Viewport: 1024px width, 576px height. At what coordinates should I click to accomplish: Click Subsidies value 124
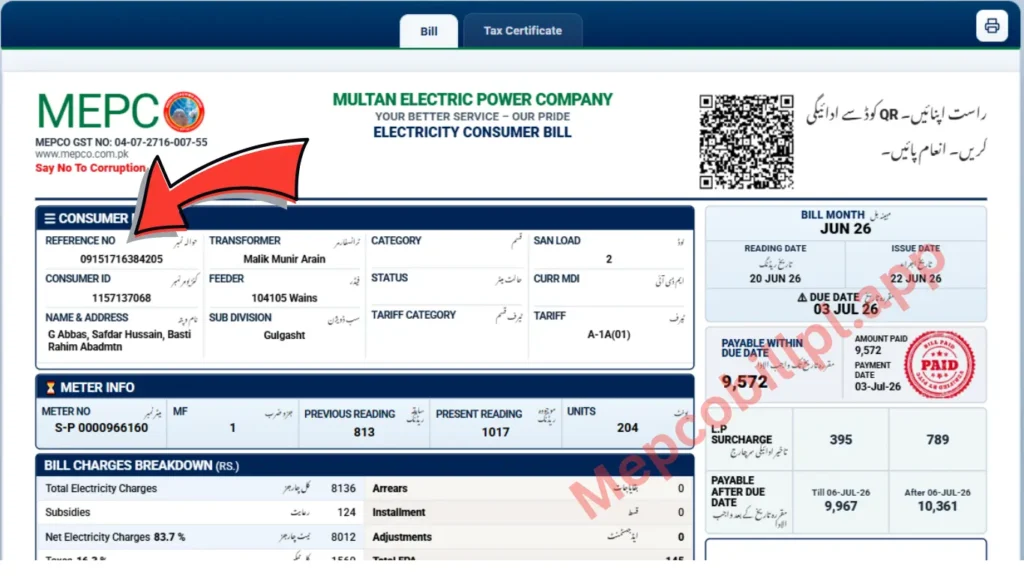[x=346, y=513]
